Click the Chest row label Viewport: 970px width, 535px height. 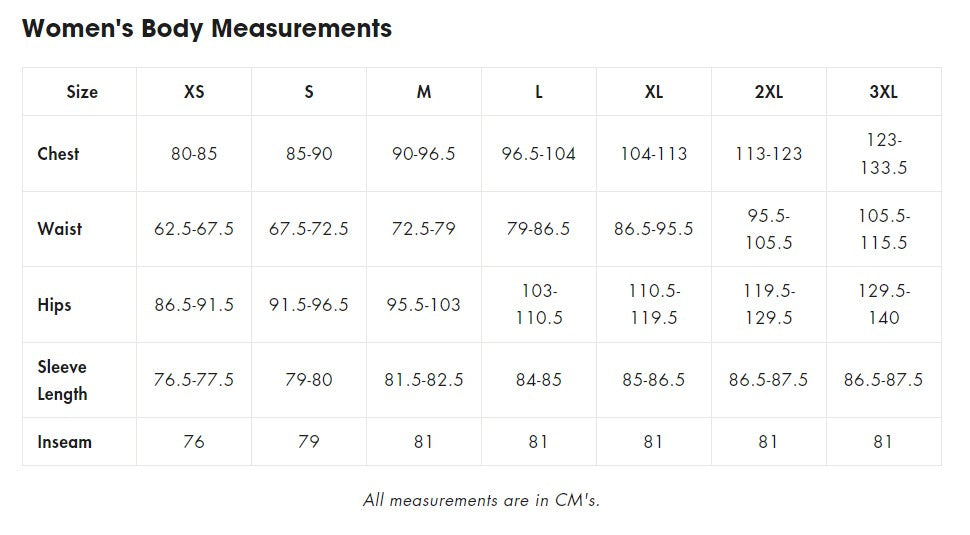tap(58, 154)
